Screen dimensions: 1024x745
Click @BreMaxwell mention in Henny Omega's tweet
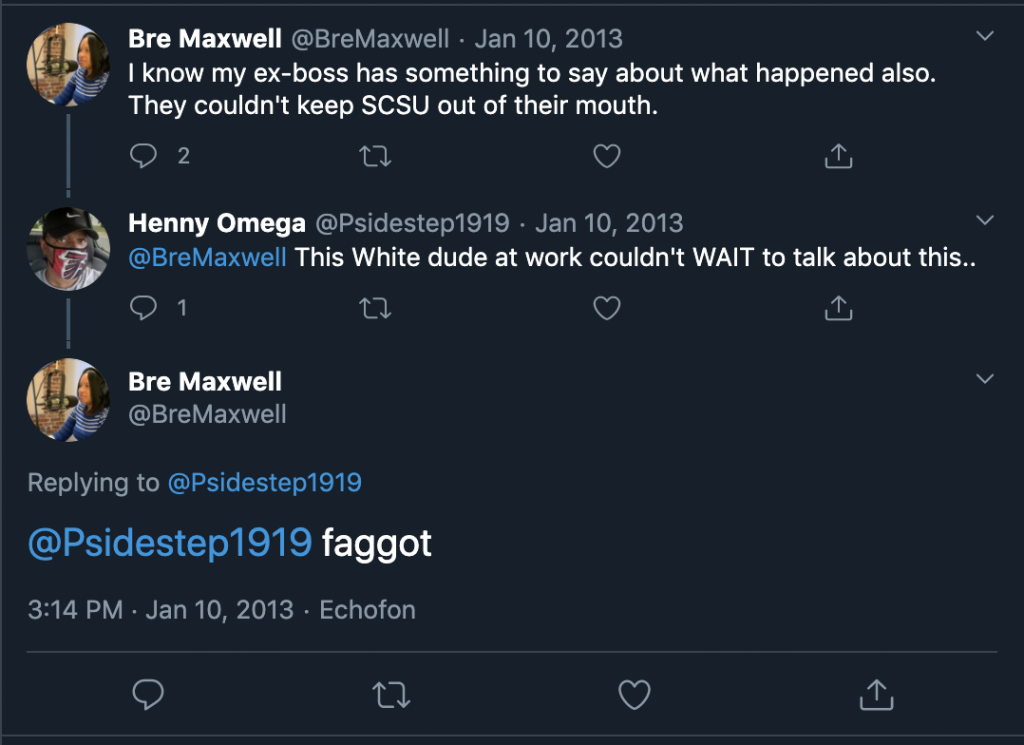(208, 257)
